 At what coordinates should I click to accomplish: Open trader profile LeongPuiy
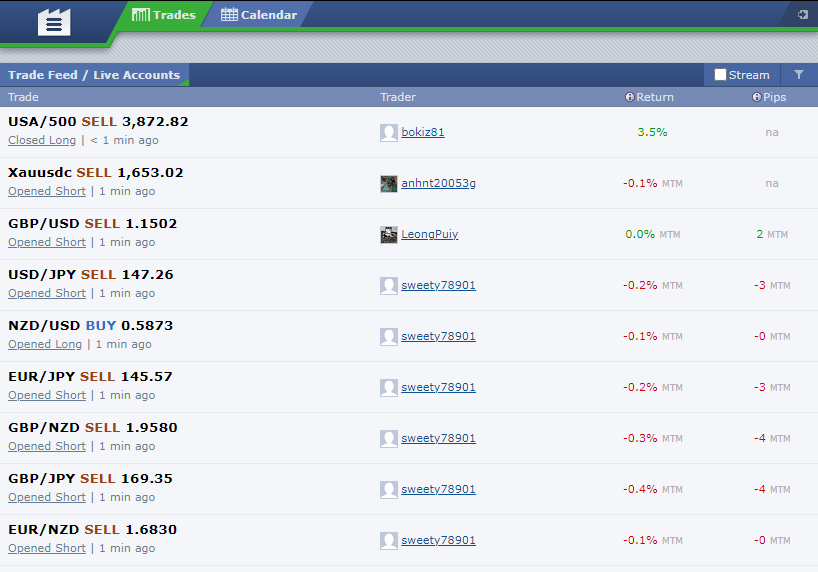(429, 234)
